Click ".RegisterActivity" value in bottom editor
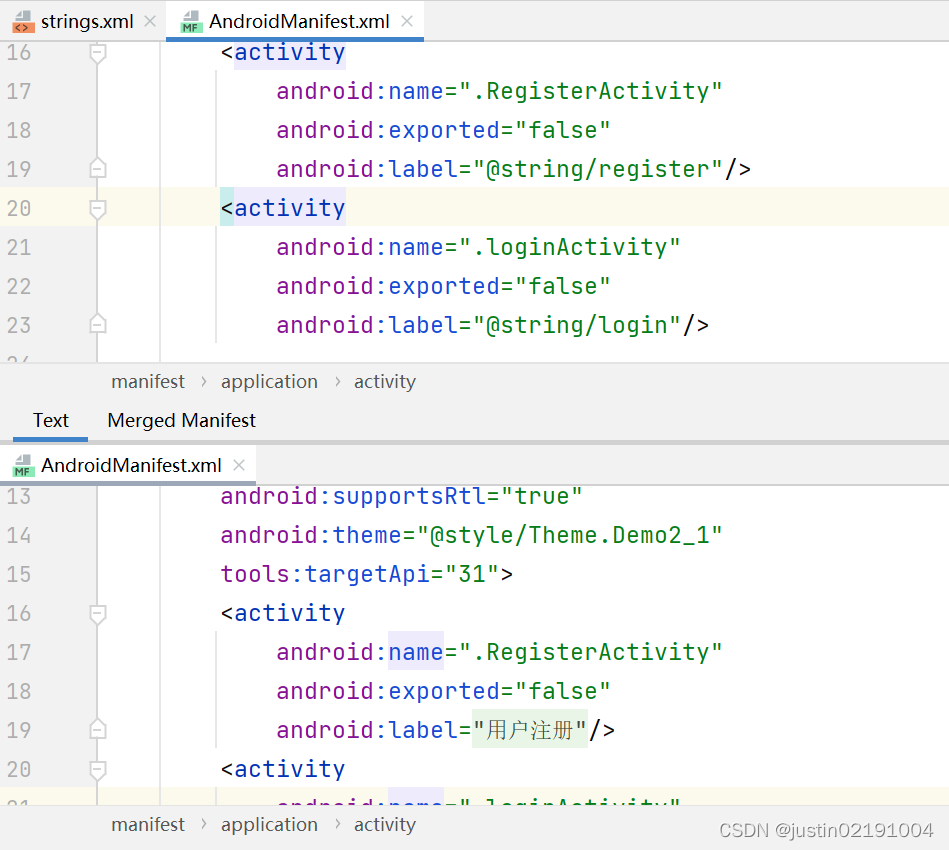This screenshot has height=850, width=949. (x=591, y=652)
